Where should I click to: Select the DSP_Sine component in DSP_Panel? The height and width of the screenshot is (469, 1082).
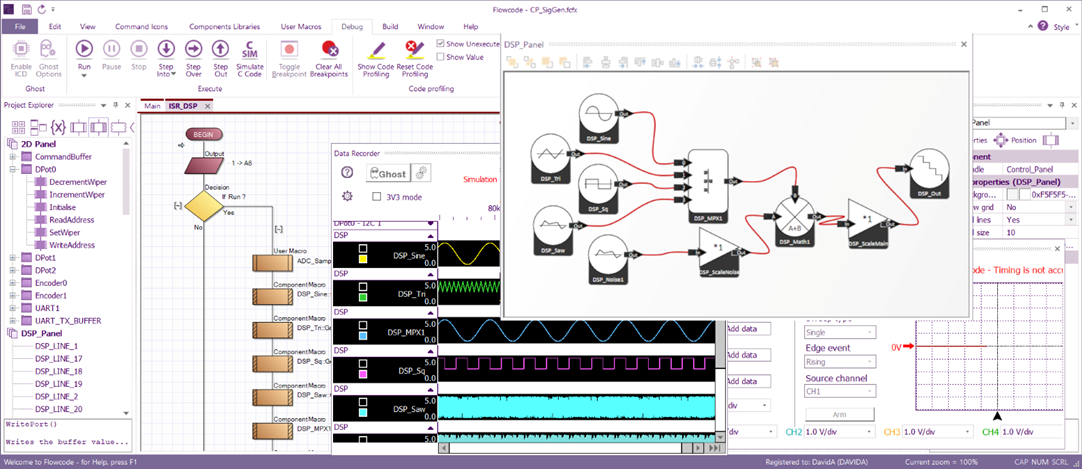[x=599, y=118]
